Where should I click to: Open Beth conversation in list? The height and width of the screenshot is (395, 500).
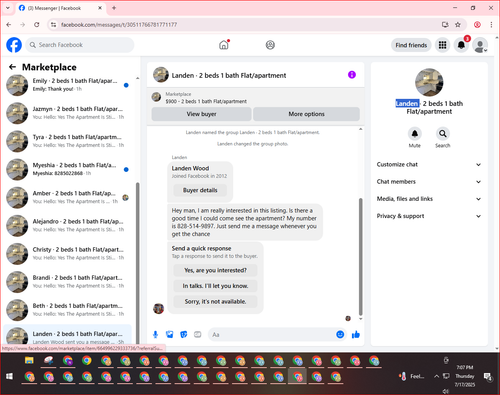coord(68,310)
